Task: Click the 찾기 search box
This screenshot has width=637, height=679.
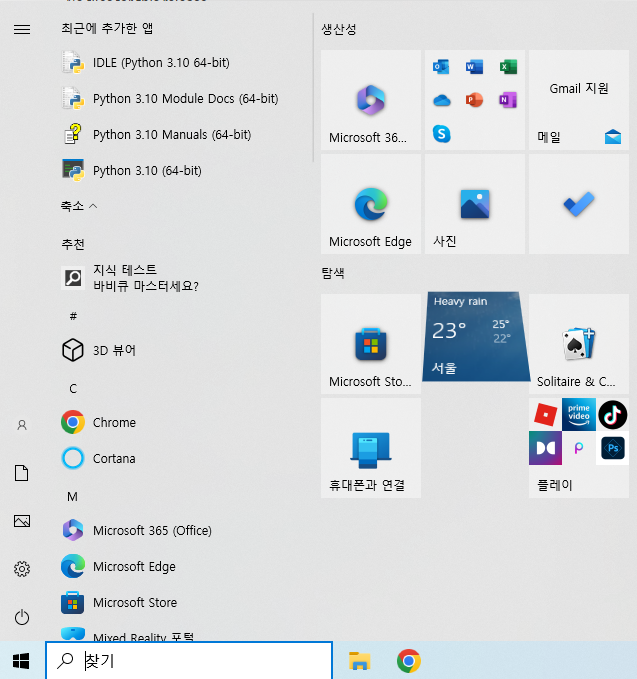Action: (189, 661)
